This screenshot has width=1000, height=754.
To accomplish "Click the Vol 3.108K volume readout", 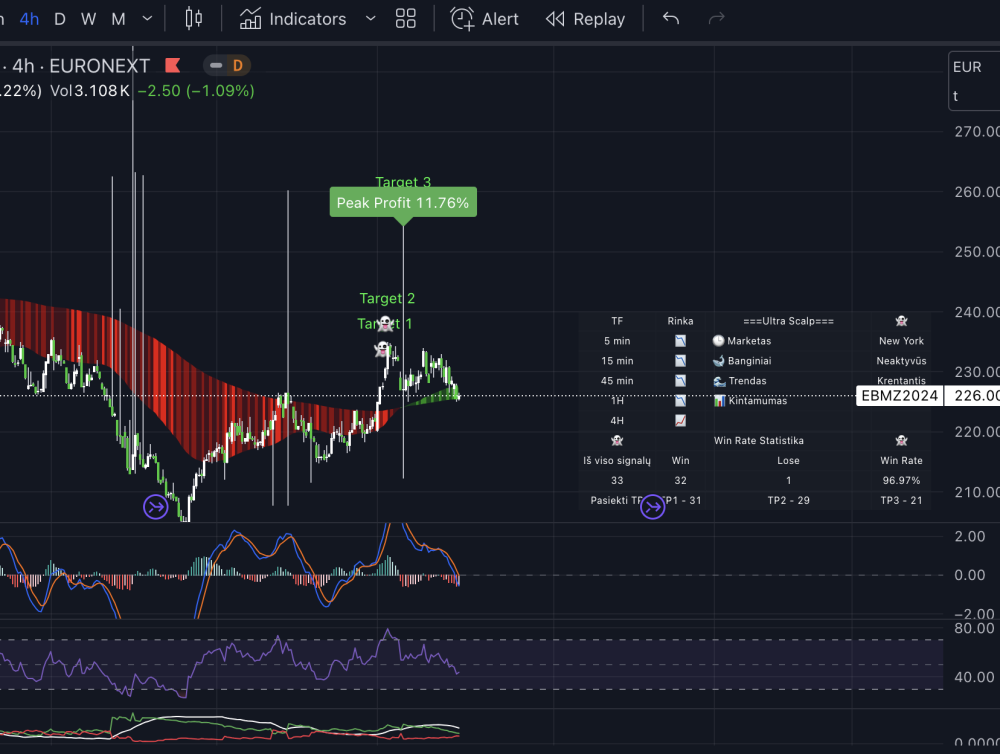I will click(x=90, y=91).
